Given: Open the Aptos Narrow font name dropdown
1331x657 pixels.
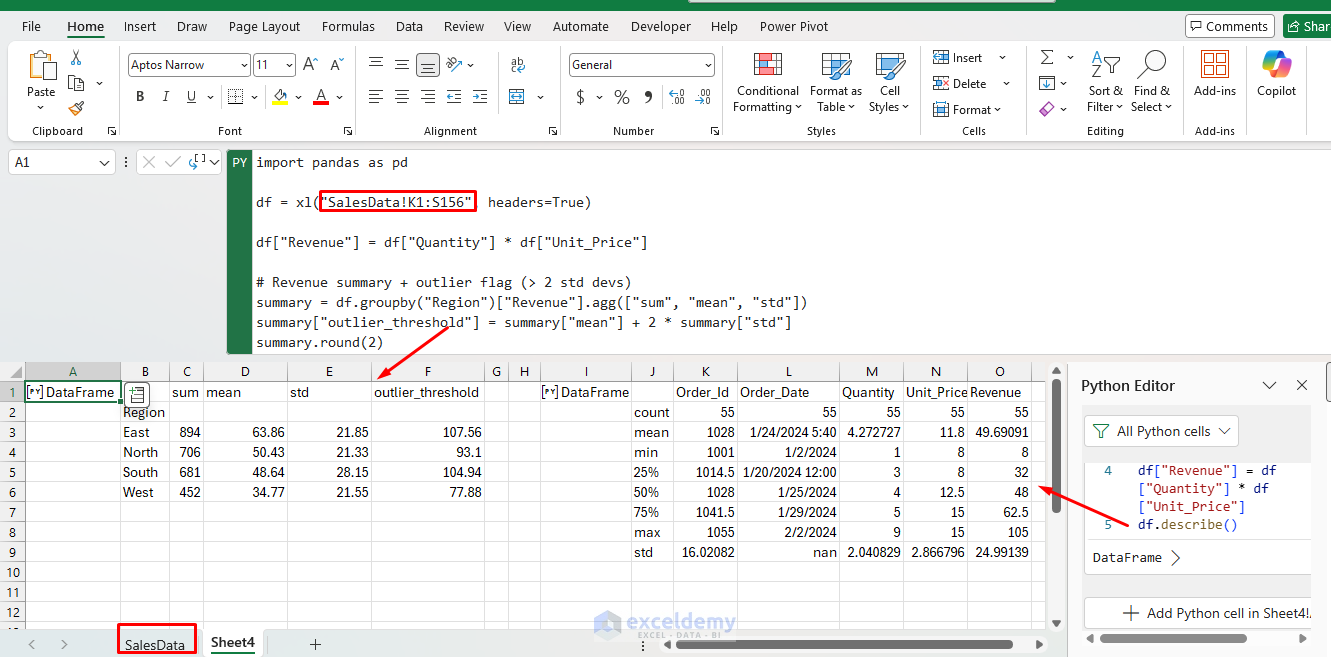Looking at the screenshot, I should click(x=244, y=65).
